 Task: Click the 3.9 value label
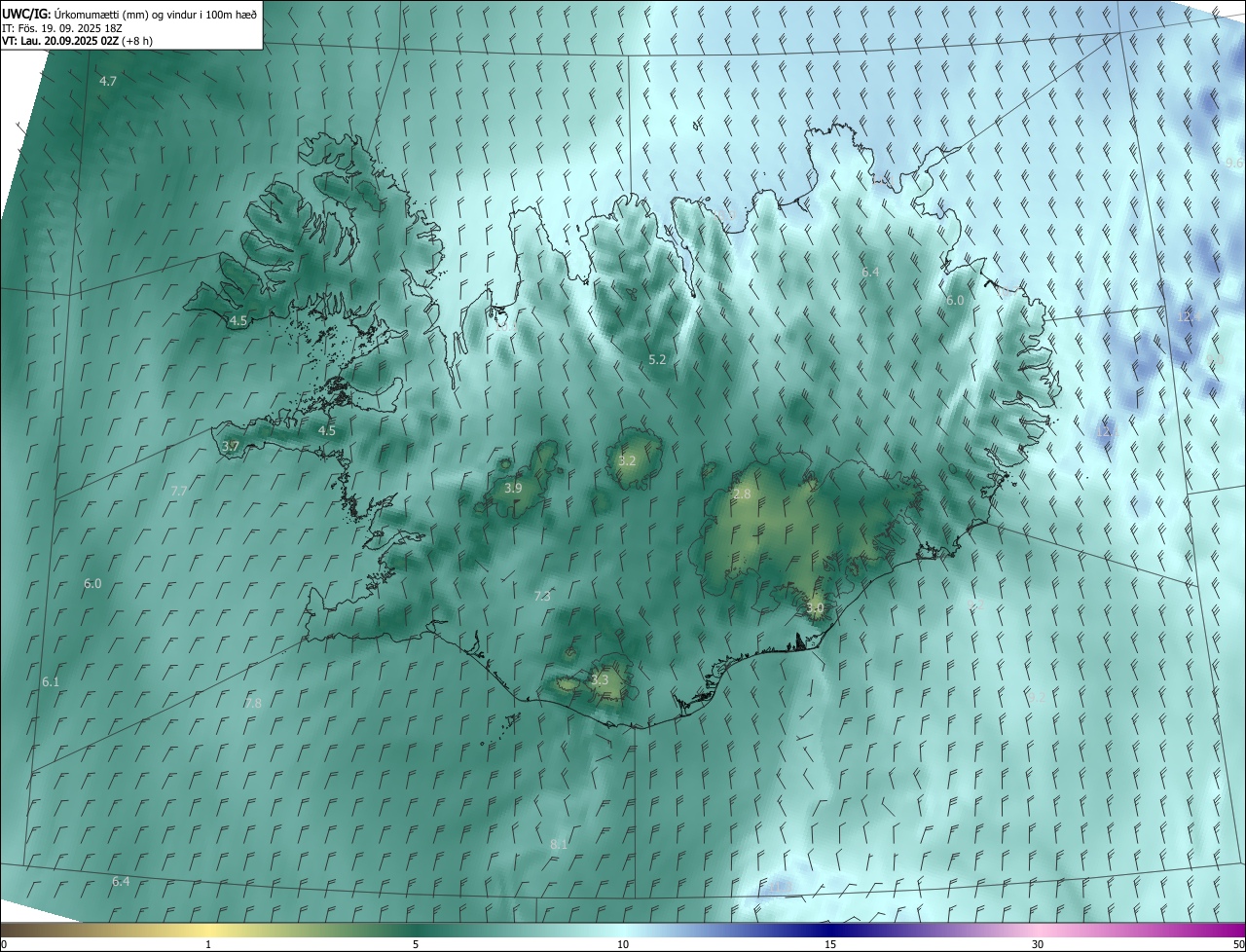(513, 489)
